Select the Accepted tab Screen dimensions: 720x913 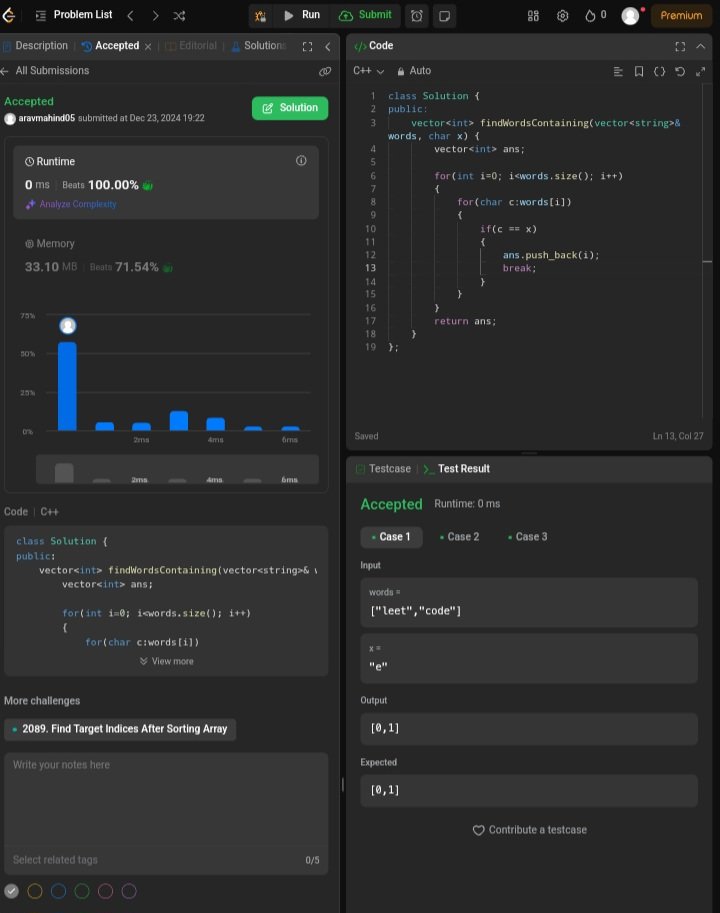[x=111, y=46]
